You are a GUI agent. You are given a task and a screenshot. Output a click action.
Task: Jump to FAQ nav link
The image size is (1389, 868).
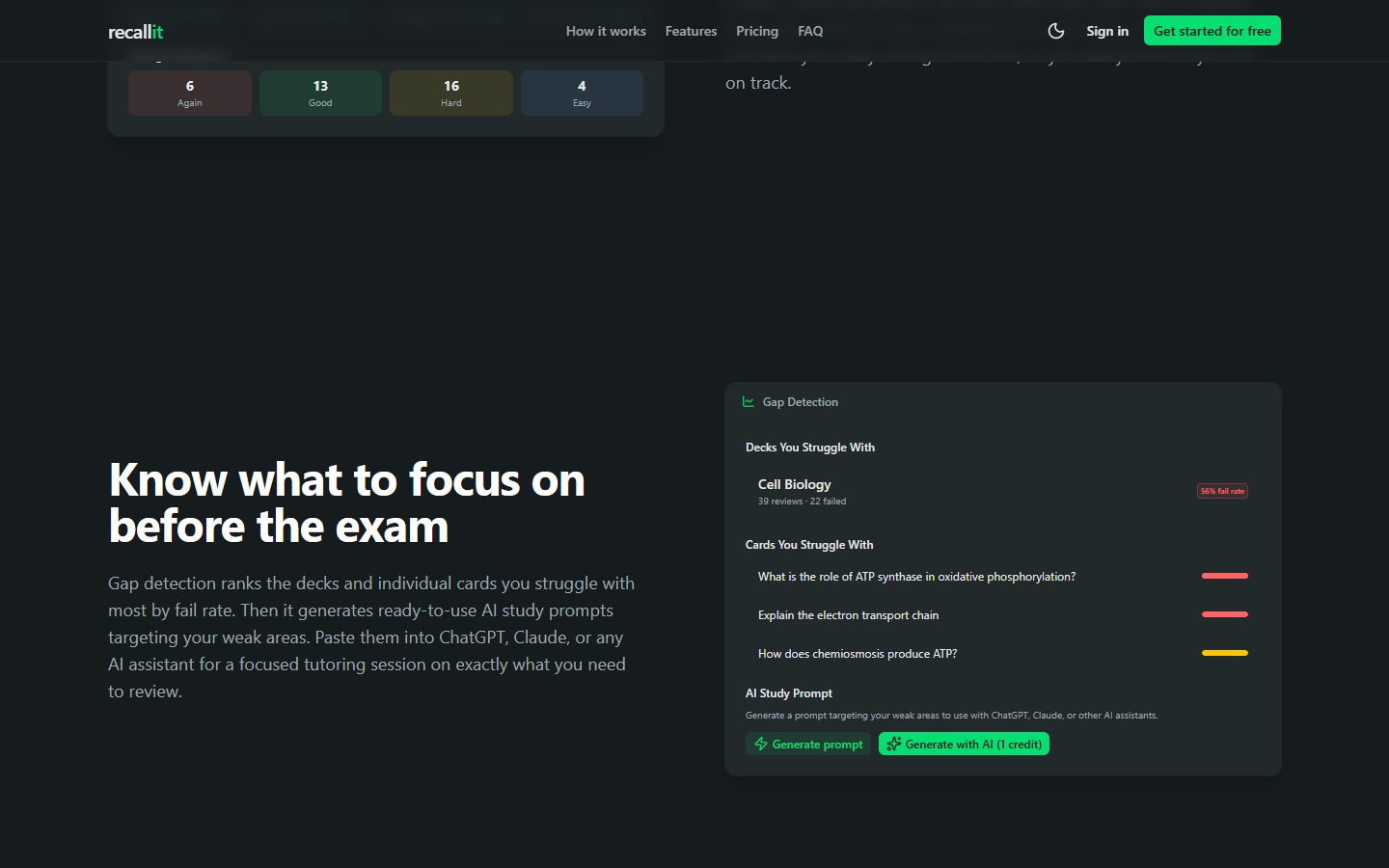(x=810, y=31)
